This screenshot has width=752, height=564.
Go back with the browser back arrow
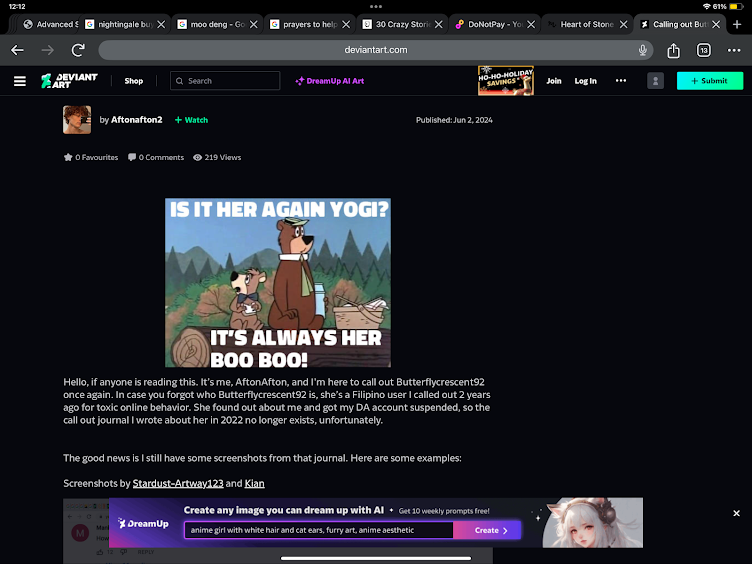(17, 50)
